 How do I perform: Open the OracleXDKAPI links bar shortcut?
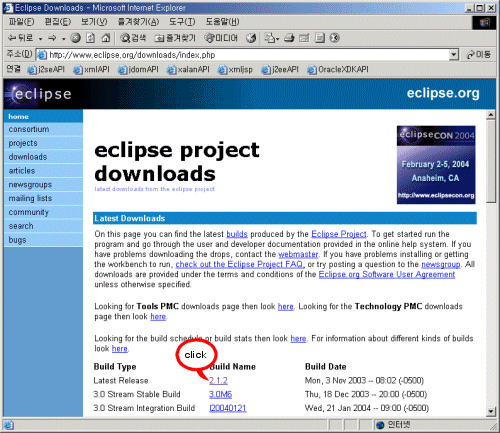pyautogui.click(x=338, y=69)
